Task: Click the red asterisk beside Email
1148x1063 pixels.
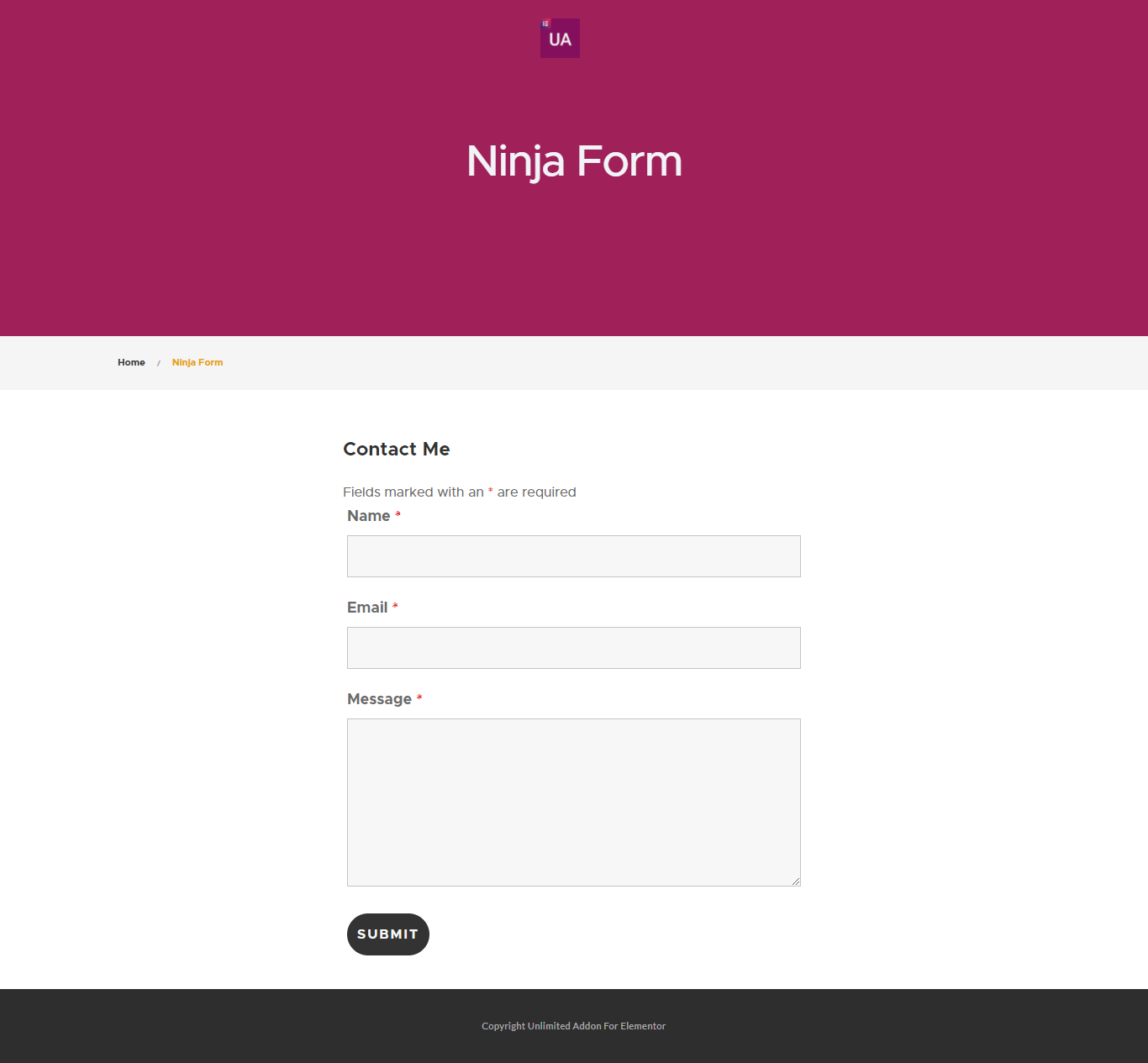Action: [395, 606]
